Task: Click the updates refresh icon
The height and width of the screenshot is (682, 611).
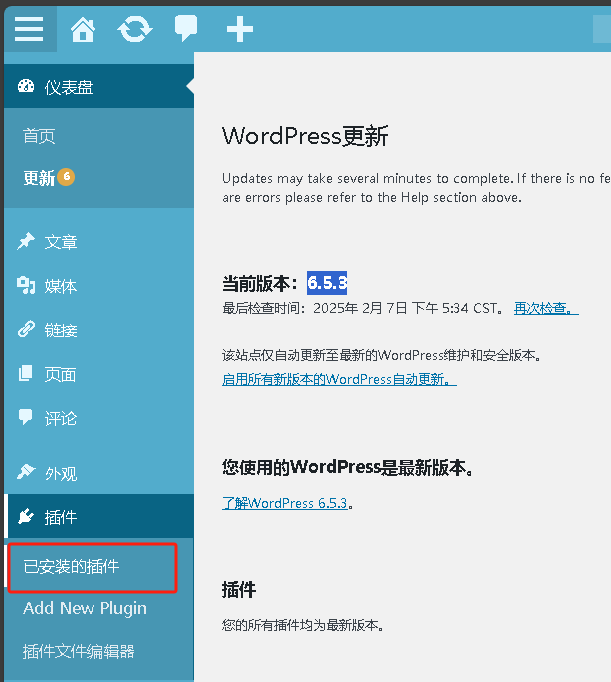Action: click(135, 29)
